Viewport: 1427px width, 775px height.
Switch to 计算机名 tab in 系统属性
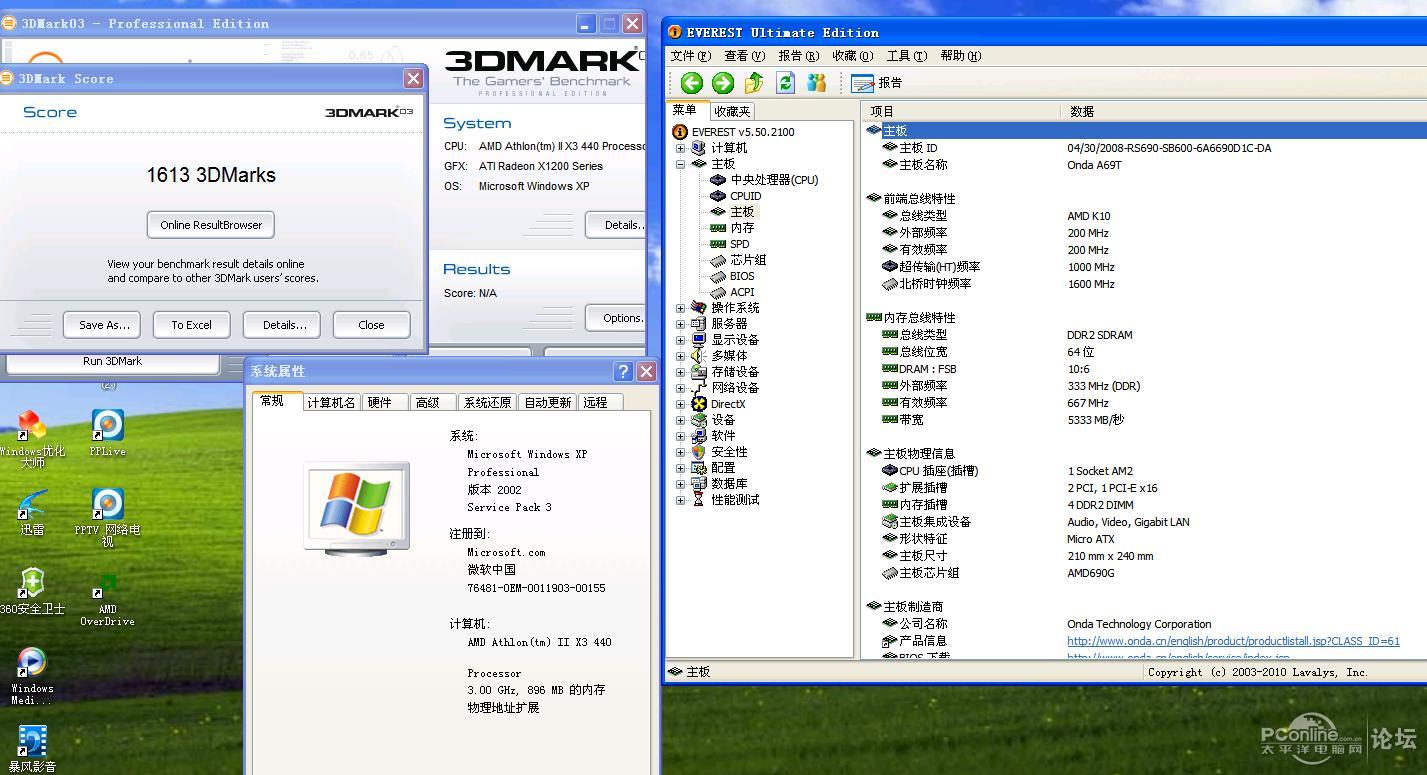pos(331,402)
